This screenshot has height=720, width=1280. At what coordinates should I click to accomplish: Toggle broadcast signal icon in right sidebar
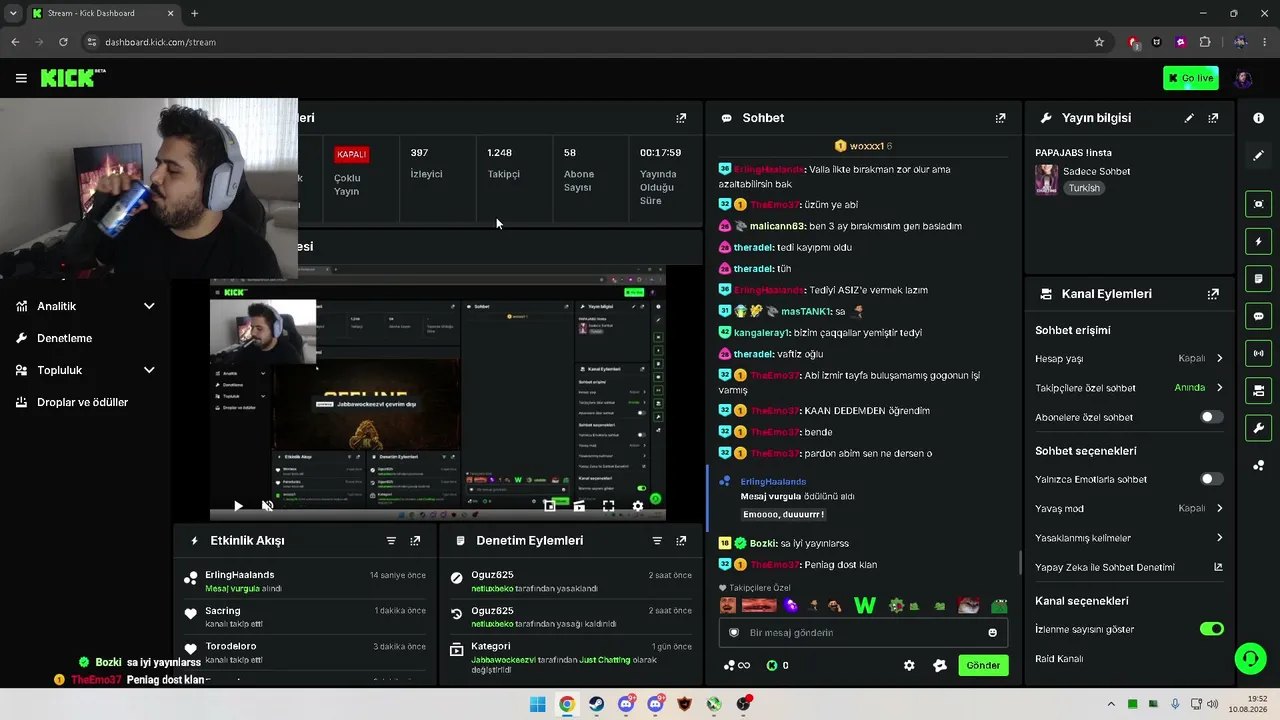[1258, 353]
